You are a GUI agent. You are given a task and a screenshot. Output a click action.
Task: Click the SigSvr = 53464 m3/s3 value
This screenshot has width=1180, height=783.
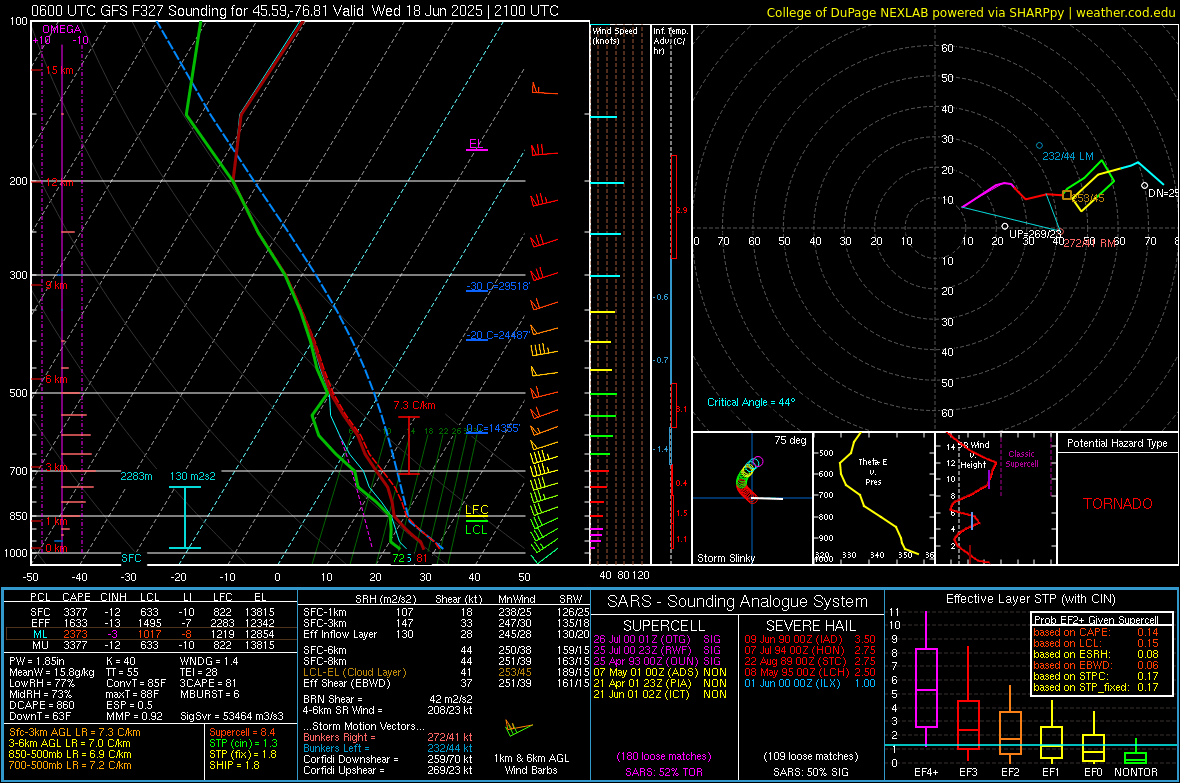coord(232,716)
